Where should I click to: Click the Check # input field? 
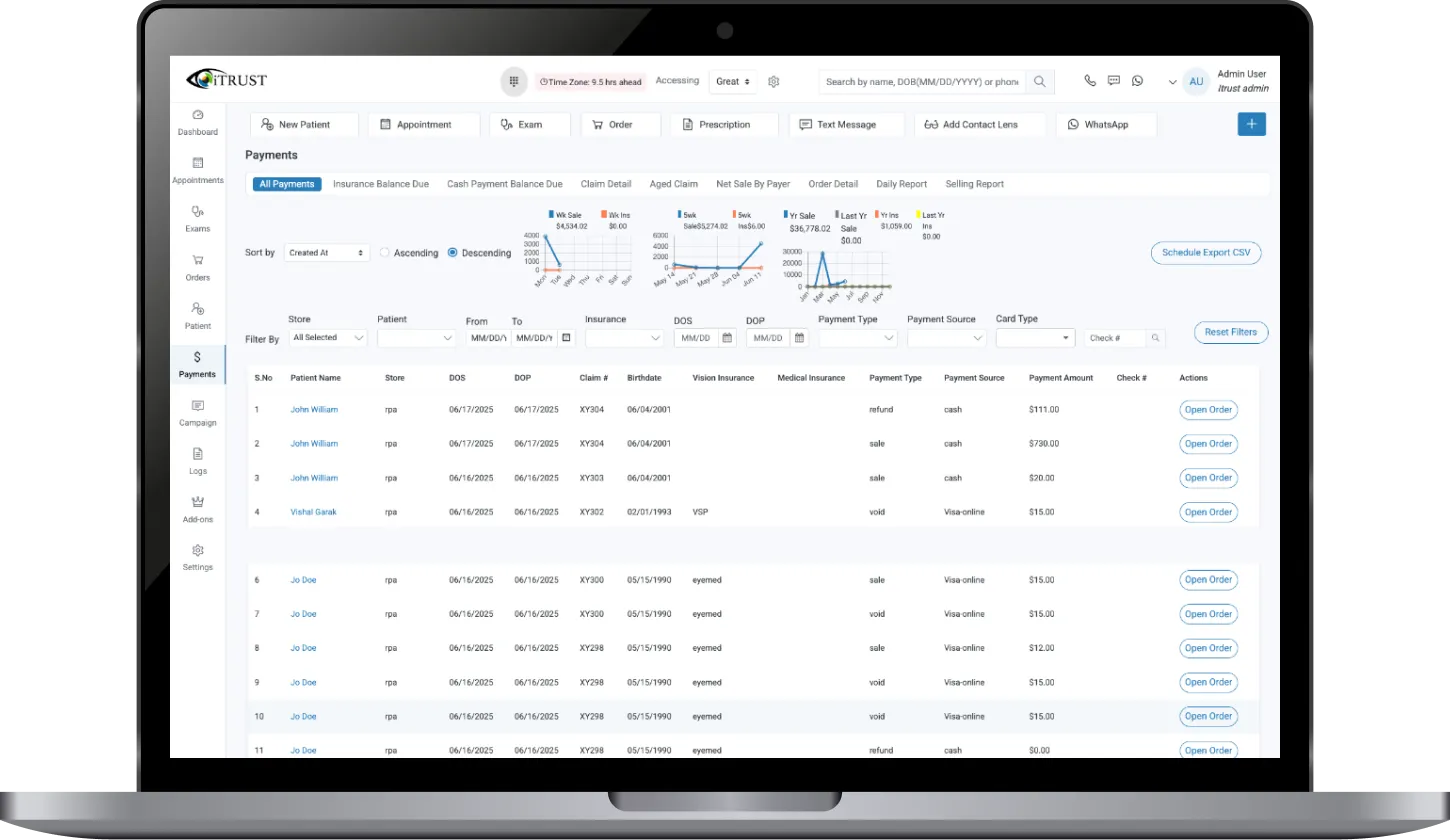(x=1115, y=338)
